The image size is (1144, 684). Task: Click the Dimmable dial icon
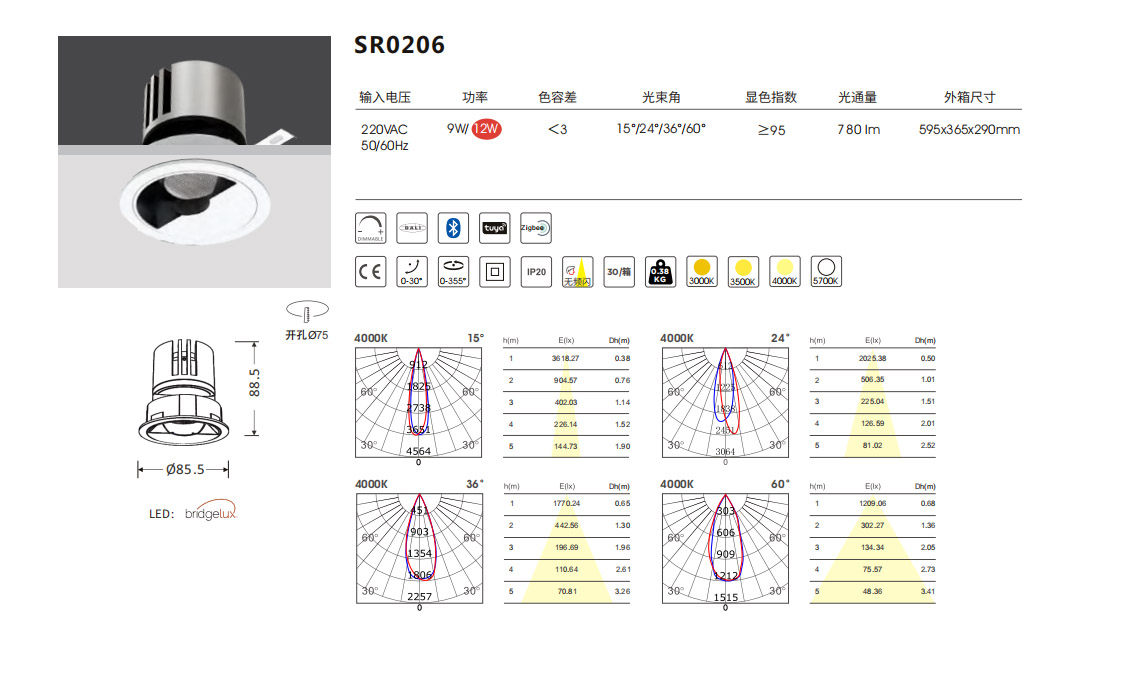[x=371, y=228]
